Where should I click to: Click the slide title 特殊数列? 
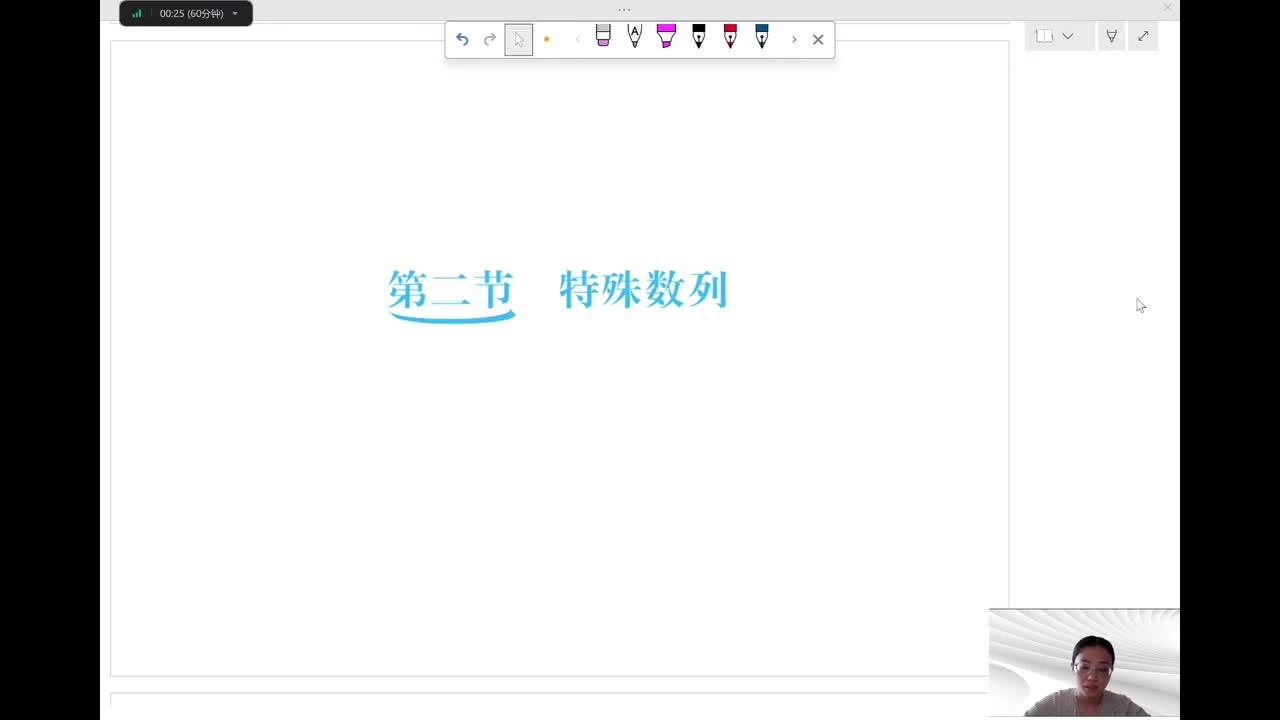click(x=643, y=290)
